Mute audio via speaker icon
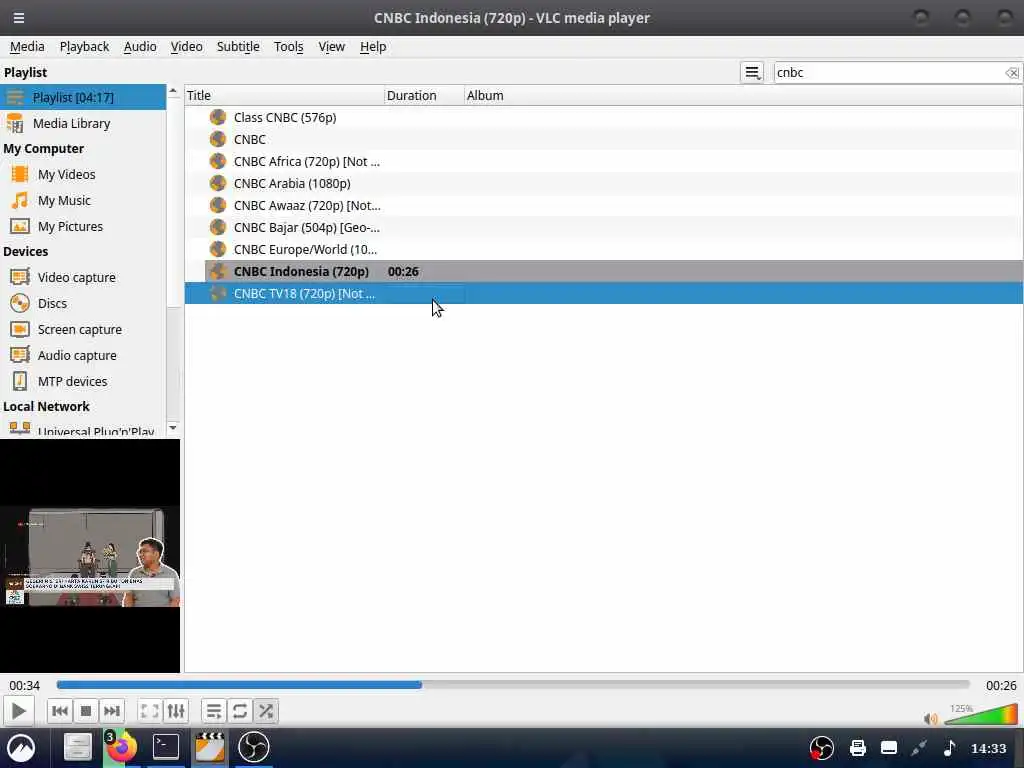 [x=931, y=719]
